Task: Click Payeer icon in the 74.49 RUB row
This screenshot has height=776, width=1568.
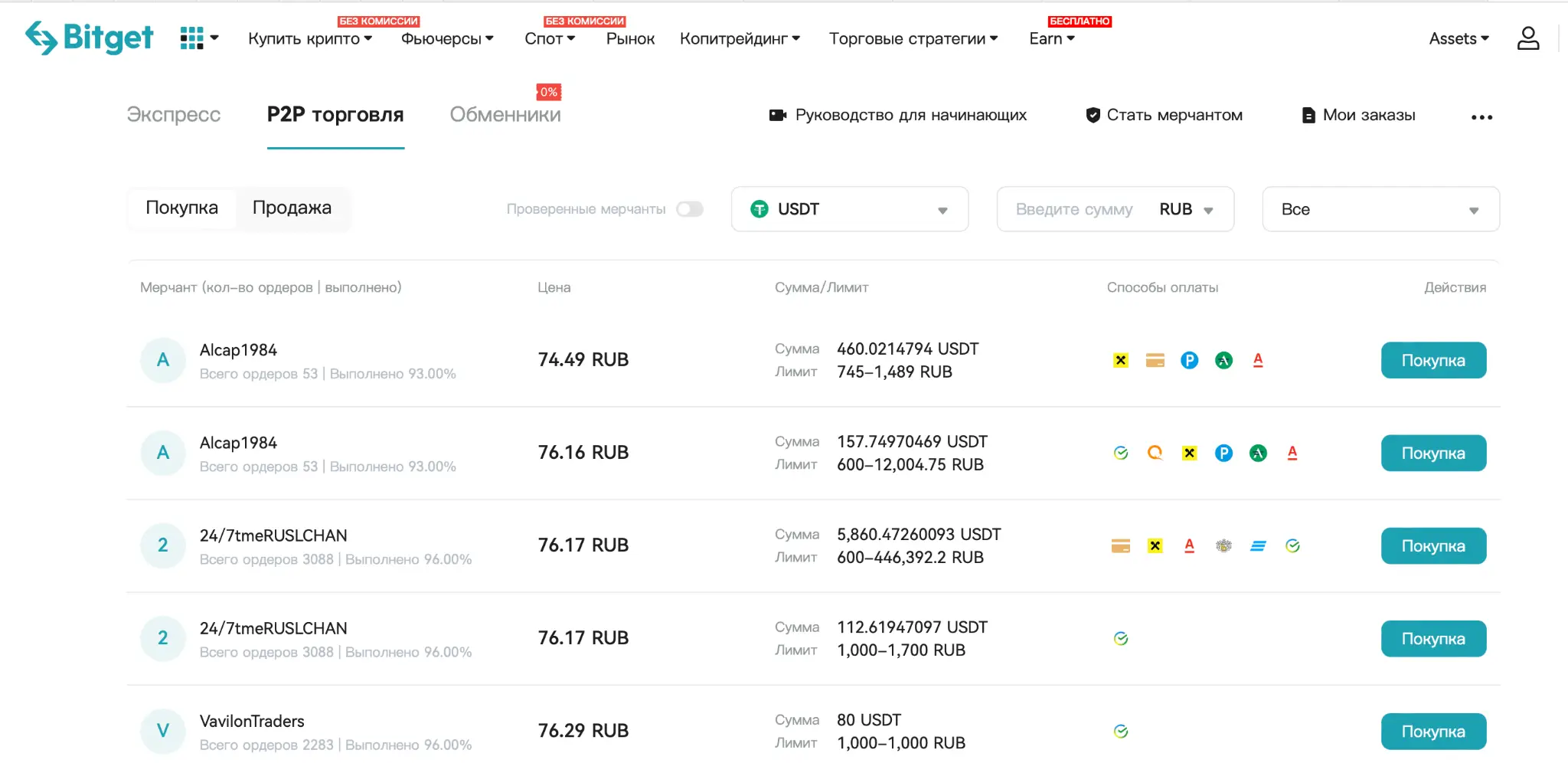Action: click(1189, 360)
